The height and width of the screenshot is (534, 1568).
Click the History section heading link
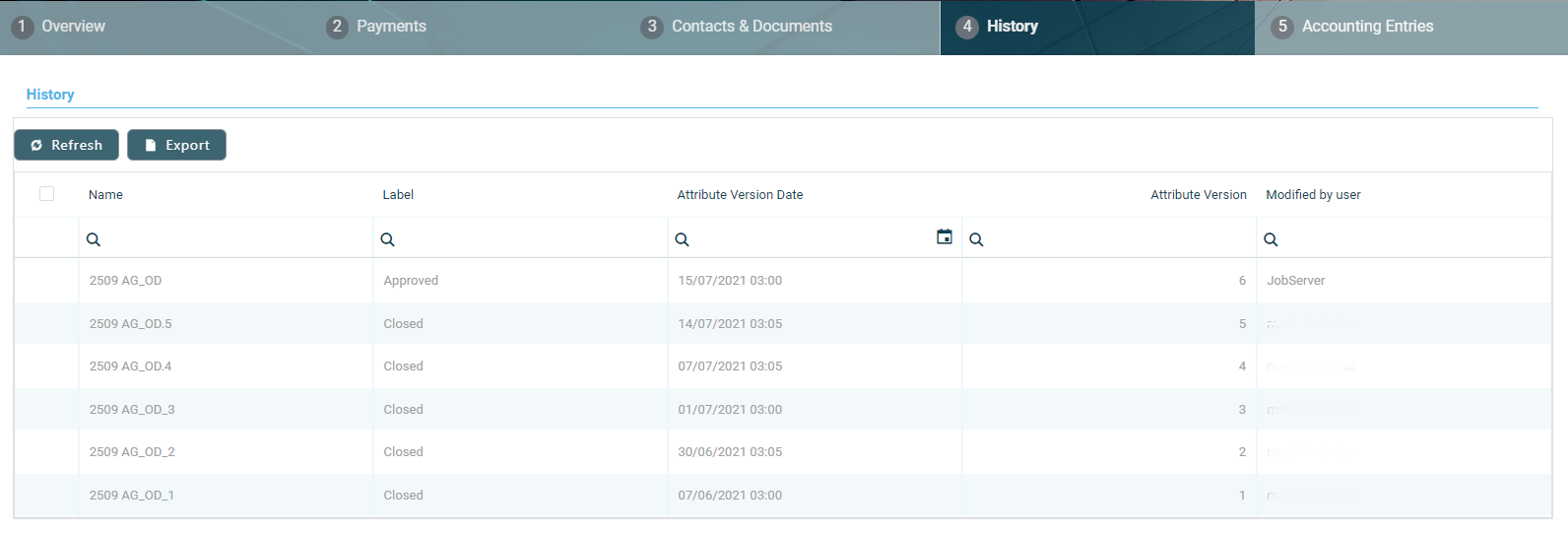tap(50, 95)
